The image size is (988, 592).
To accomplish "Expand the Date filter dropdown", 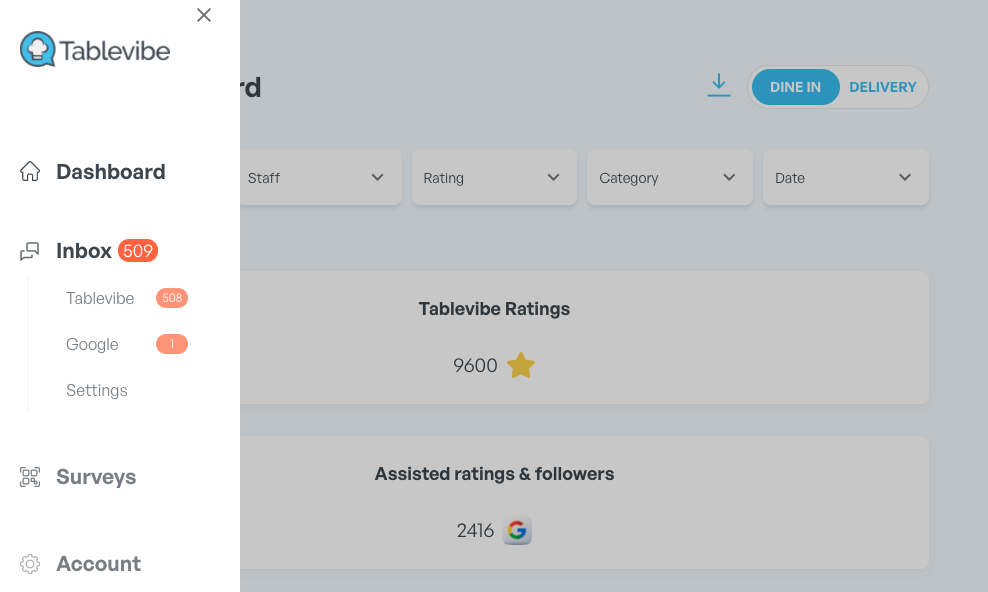I will coord(846,178).
